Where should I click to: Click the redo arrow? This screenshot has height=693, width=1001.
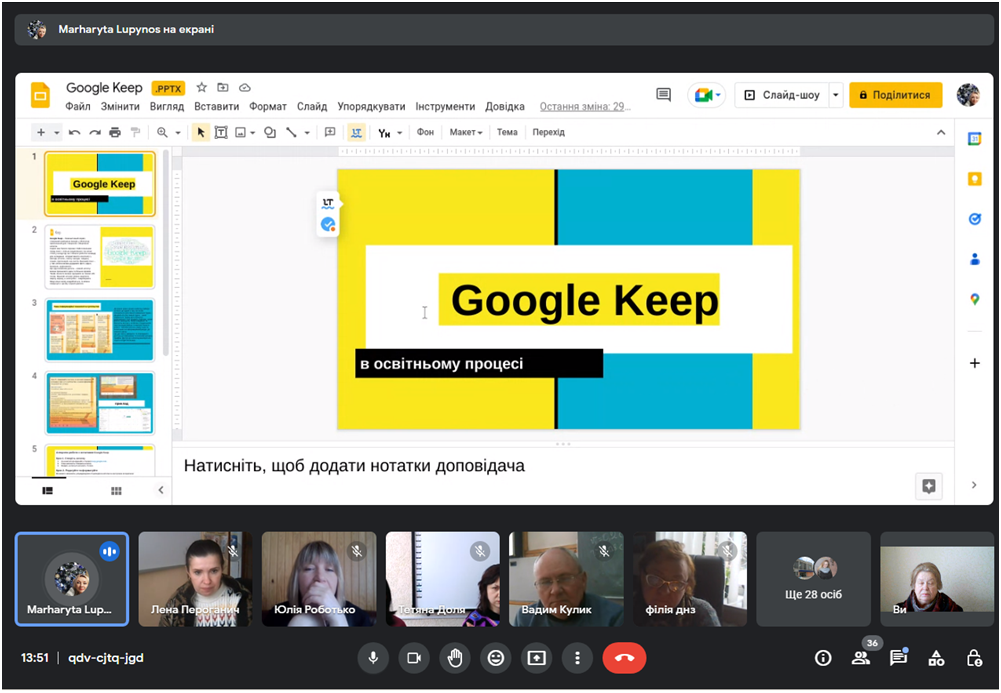click(x=94, y=132)
